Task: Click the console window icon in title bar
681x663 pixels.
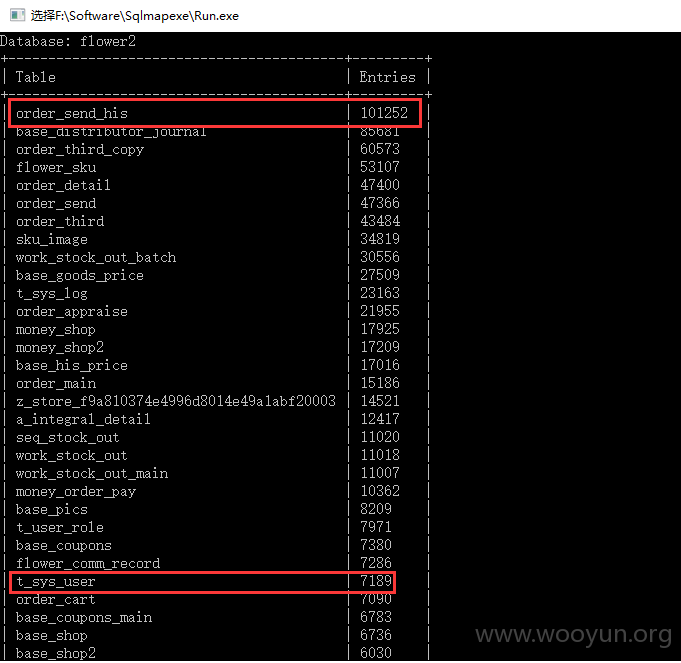Action: click(x=17, y=15)
